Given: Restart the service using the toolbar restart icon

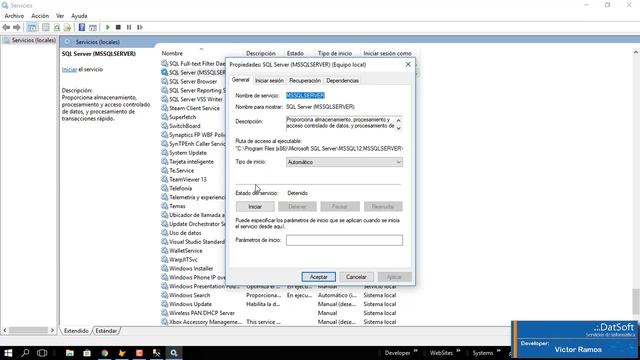Looking at the screenshot, I should (140, 27).
